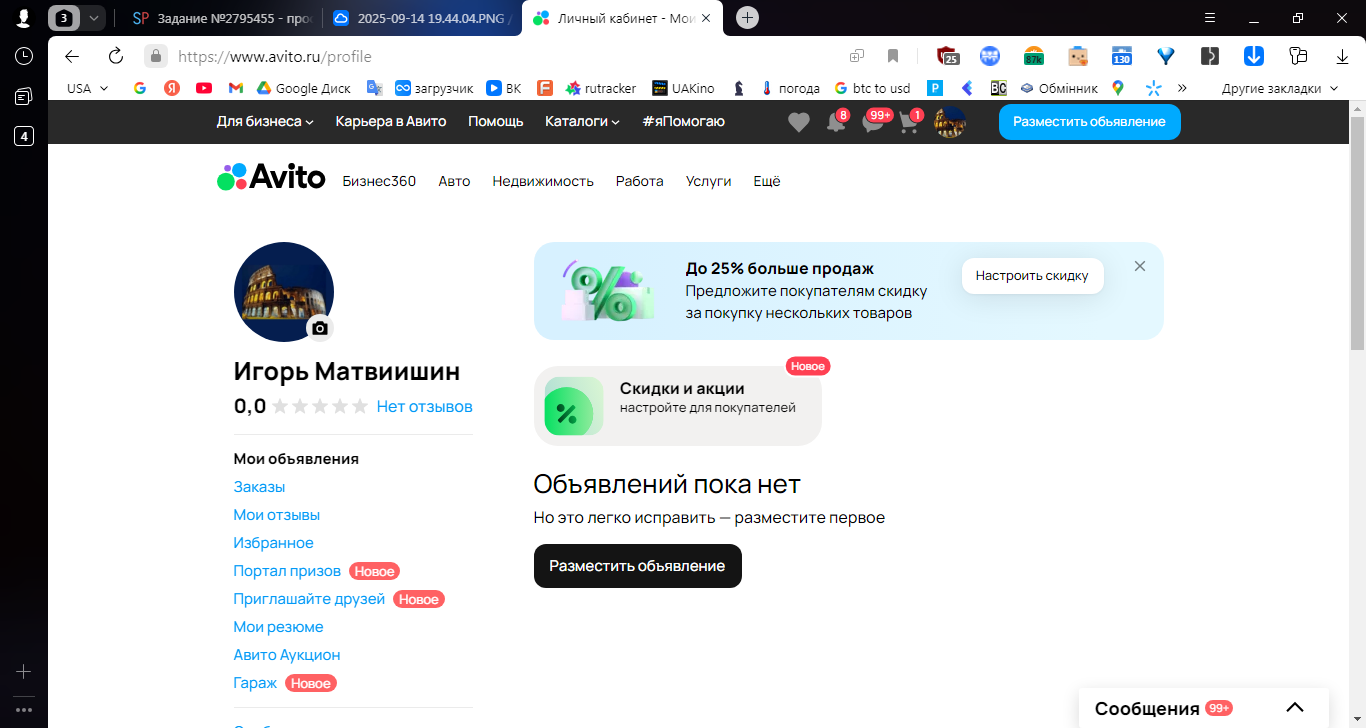Click the black Разместить объявление button
Screen dimensions: 1366x728
pos(637,566)
